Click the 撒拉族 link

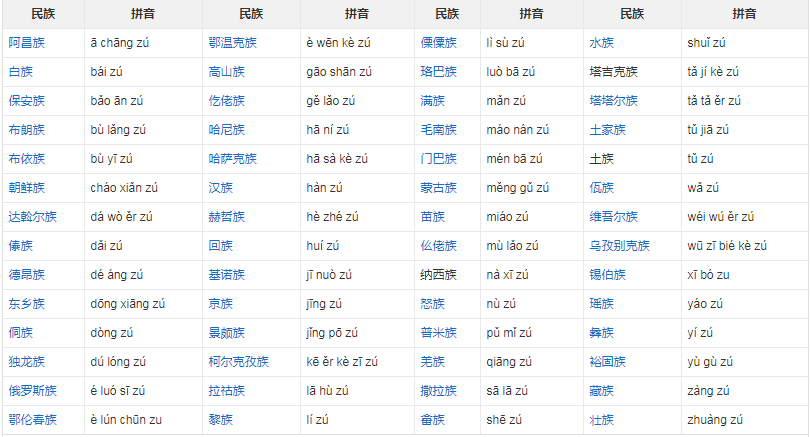click(439, 391)
